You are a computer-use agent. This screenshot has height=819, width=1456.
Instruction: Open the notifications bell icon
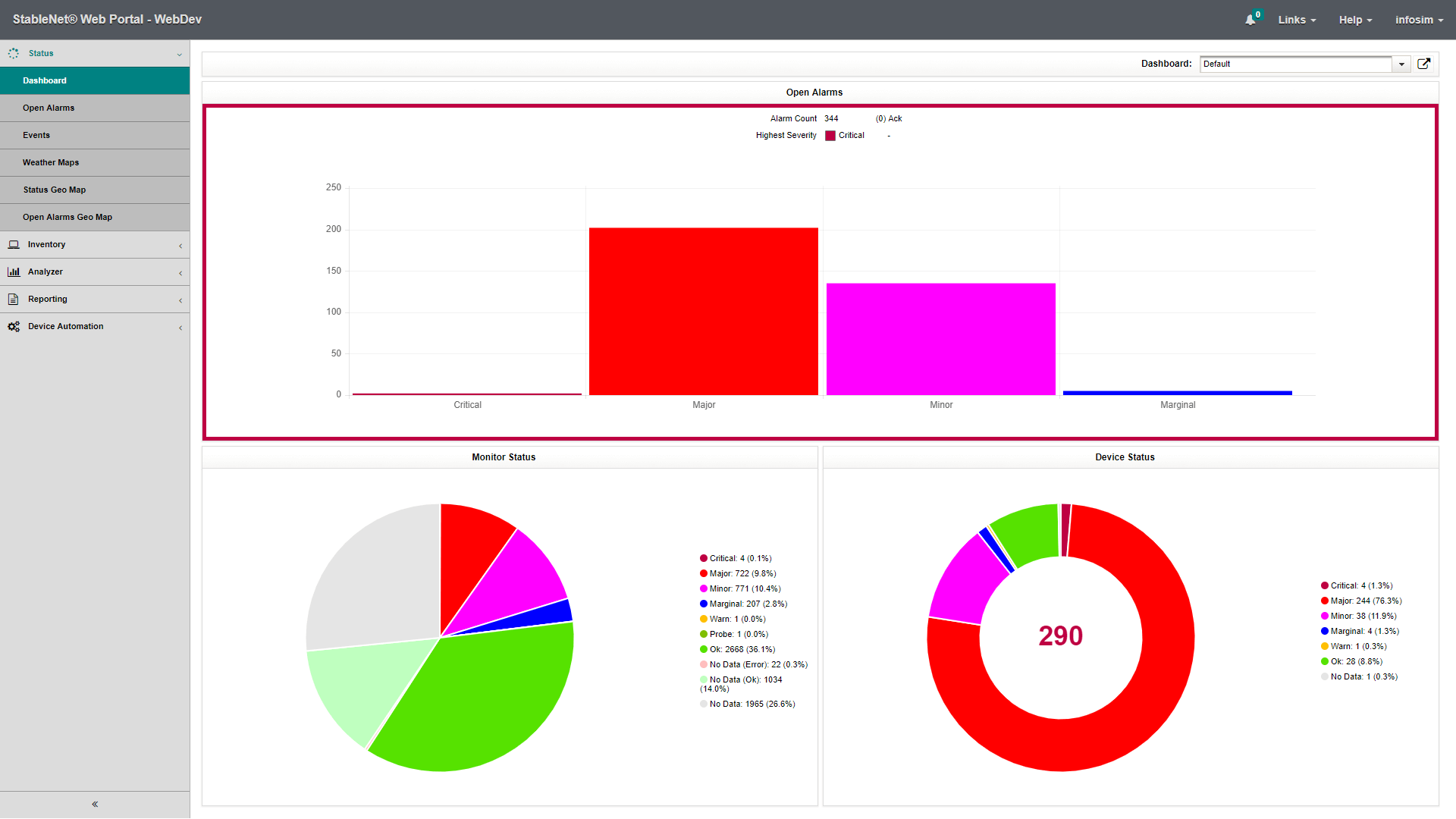point(1250,20)
